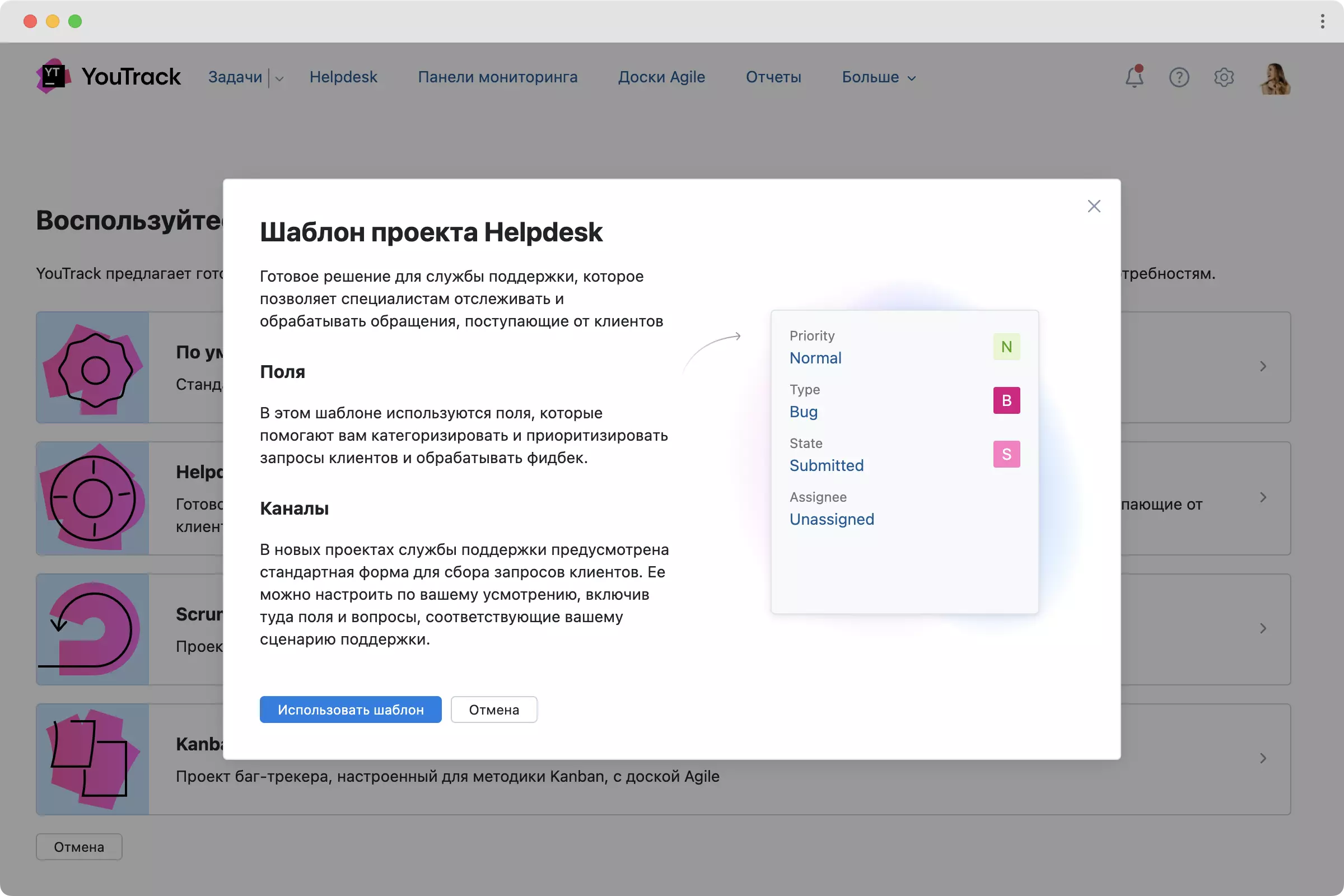Click the Default template gear thumbnail
The image size is (1344, 896).
93,367
